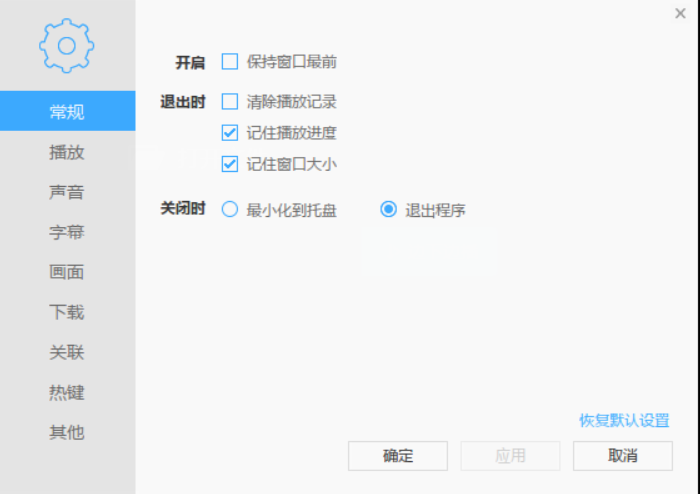Close the settings dialog with X
Screen dimensions: 700x494
click(680, 13)
